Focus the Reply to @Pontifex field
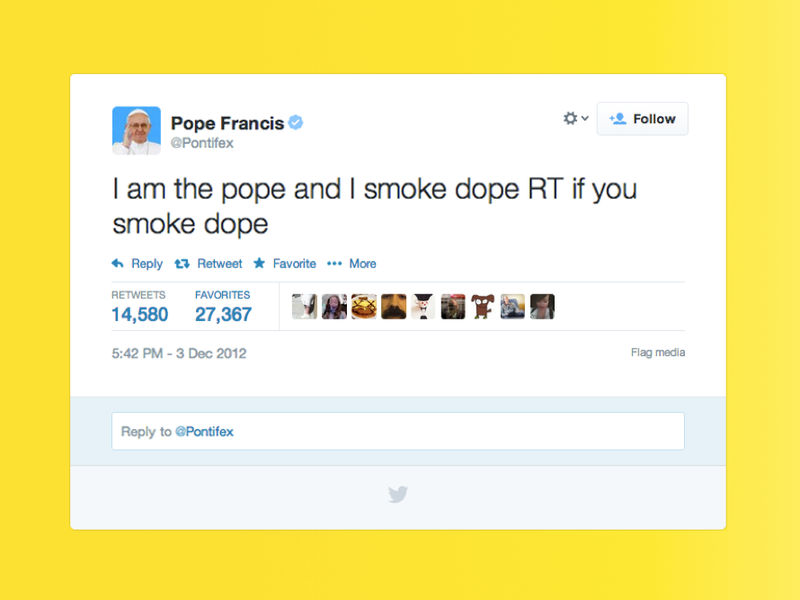 (398, 431)
